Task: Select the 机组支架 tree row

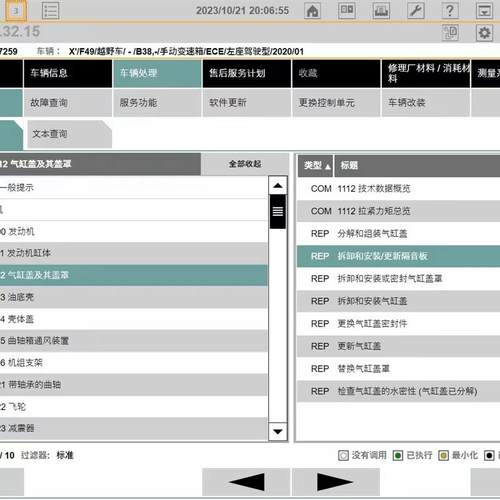Action: 134,363
